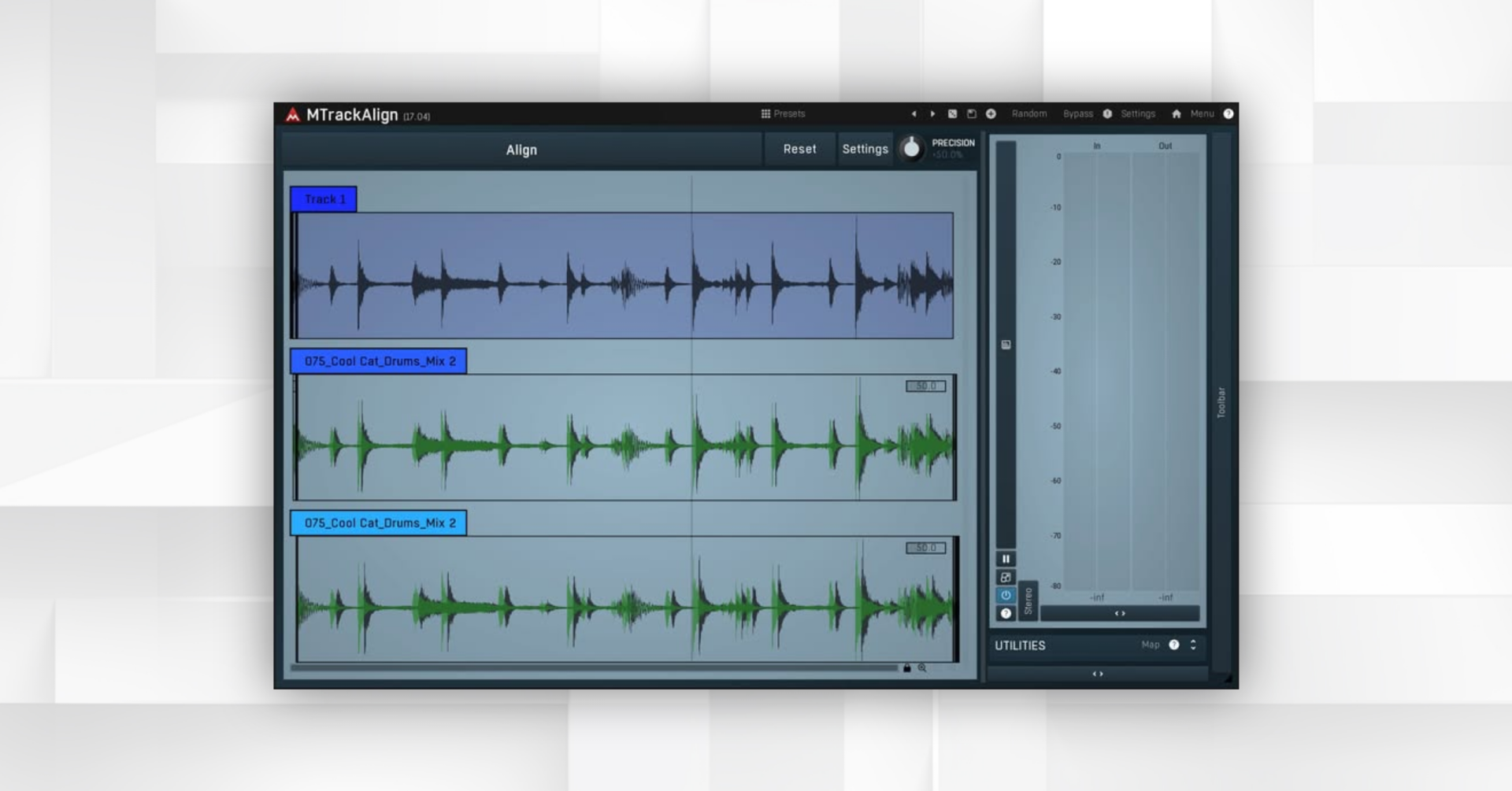This screenshot has width=1512, height=791.
Task: Click the Random button in title bar
Action: [x=1029, y=114]
